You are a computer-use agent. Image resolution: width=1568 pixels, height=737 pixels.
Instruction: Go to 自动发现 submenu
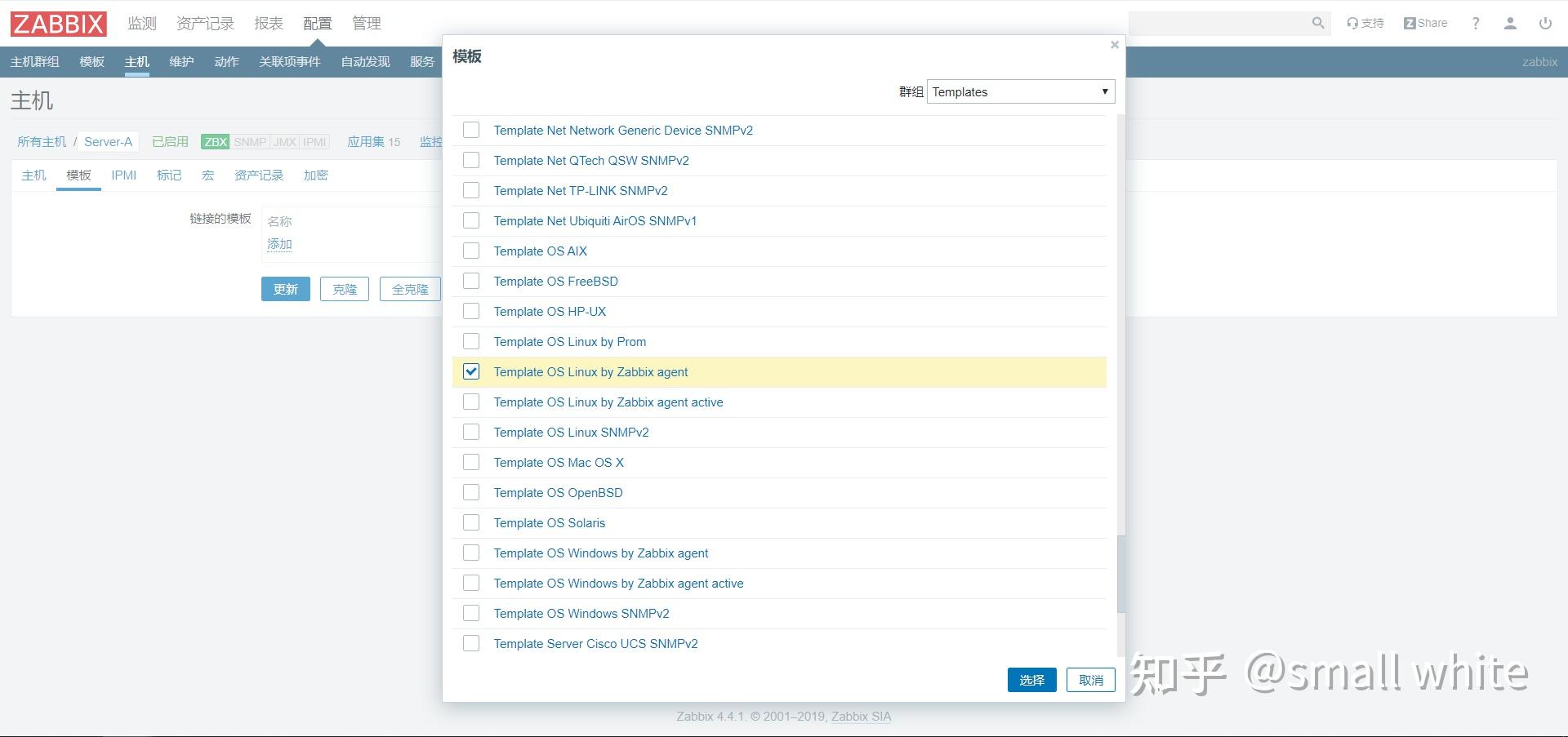(365, 62)
